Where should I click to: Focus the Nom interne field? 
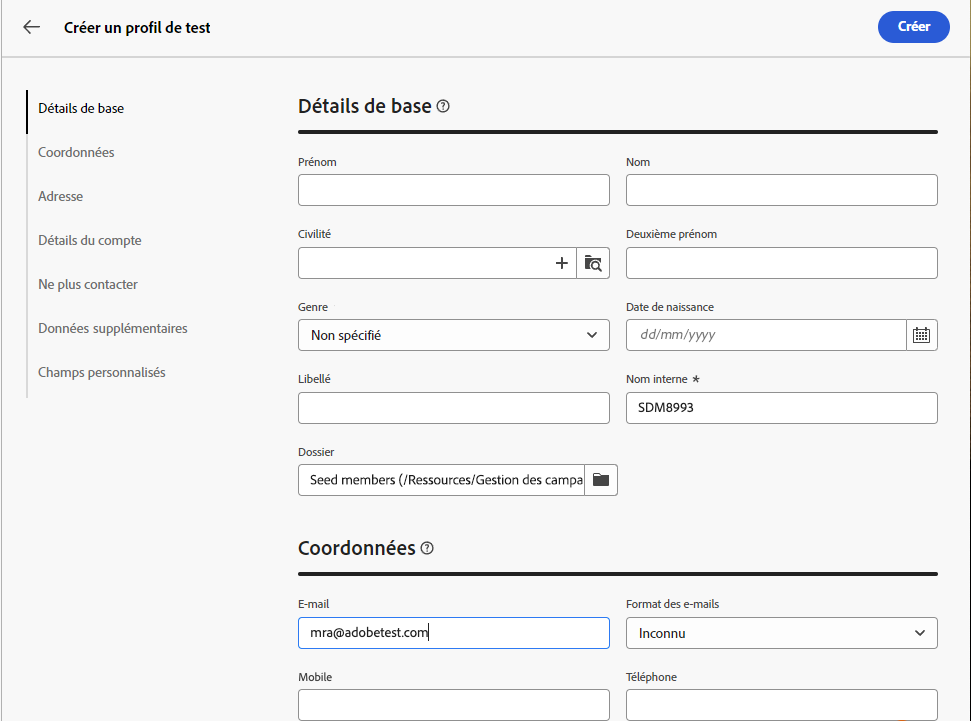(781, 408)
